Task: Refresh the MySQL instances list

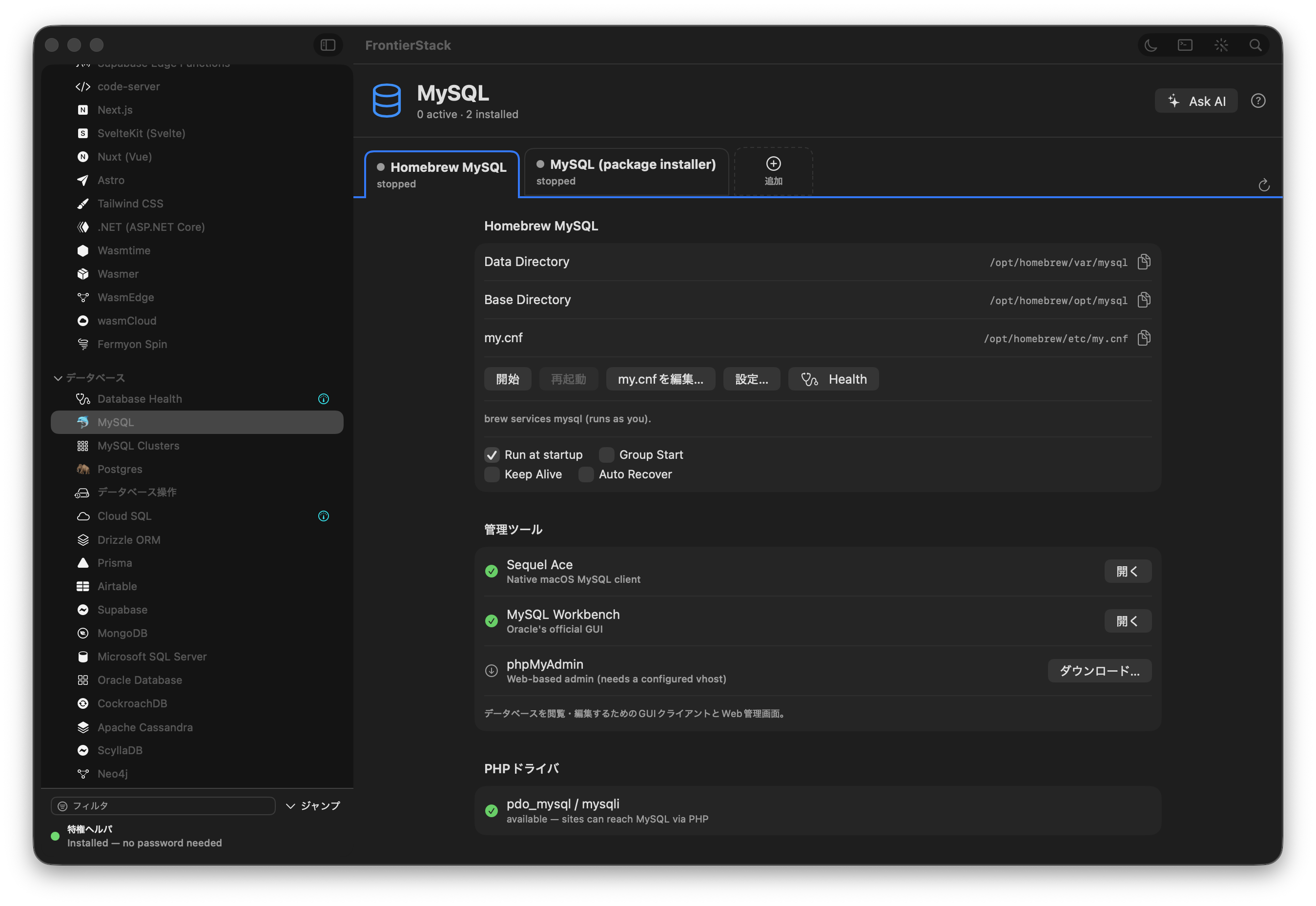Action: (1263, 185)
